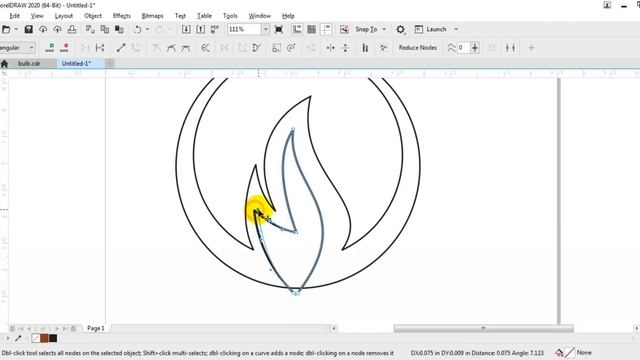640x360 pixels.
Task: Toggle Show grid button
Action: pos(311,29)
